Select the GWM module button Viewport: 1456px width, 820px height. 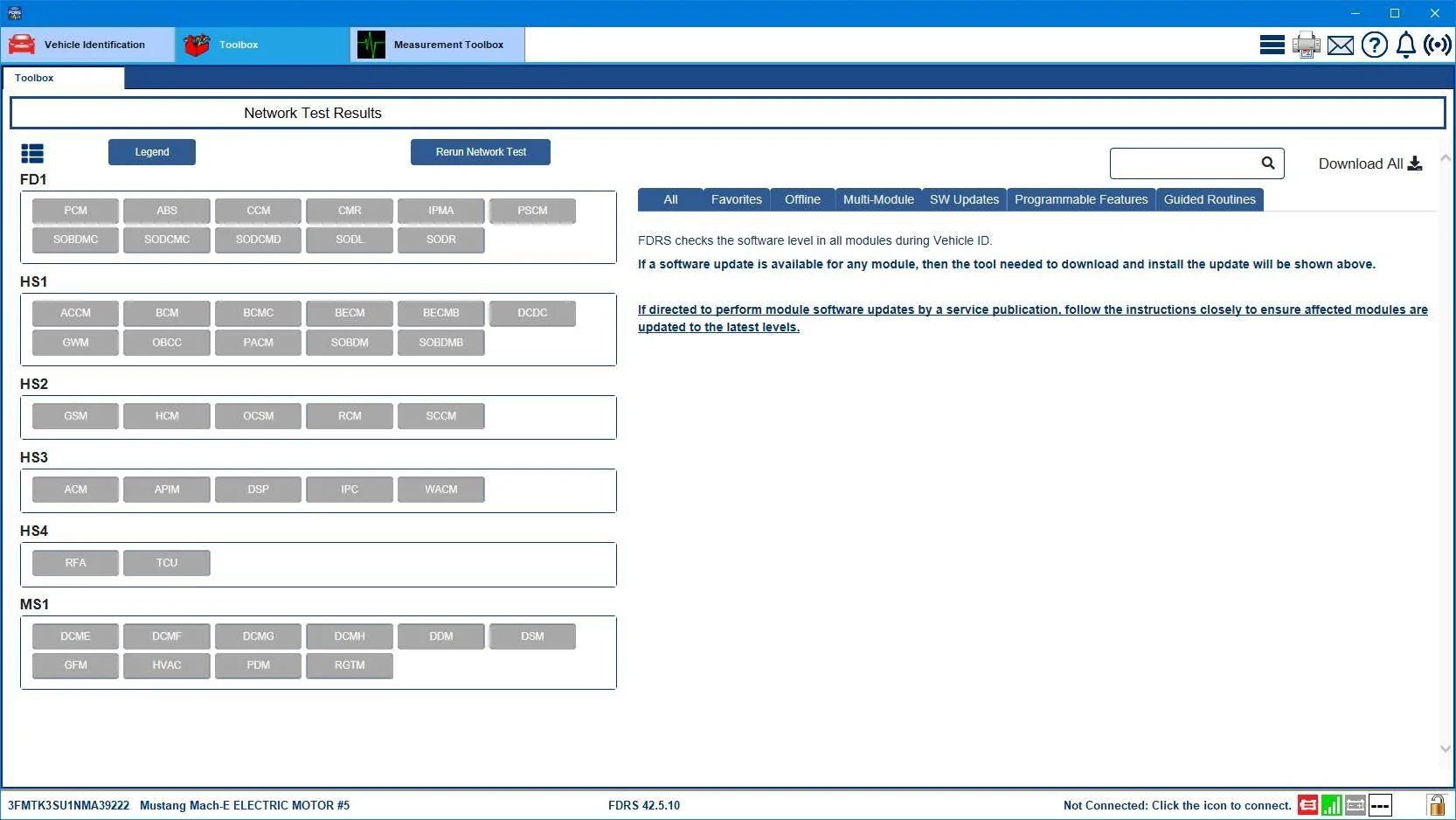click(75, 343)
